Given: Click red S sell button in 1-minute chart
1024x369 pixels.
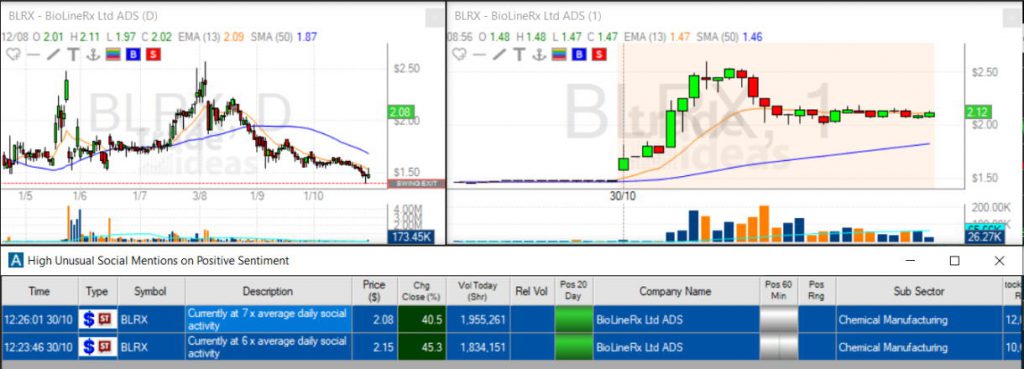Looking at the screenshot, I should [x=600, y=55].
